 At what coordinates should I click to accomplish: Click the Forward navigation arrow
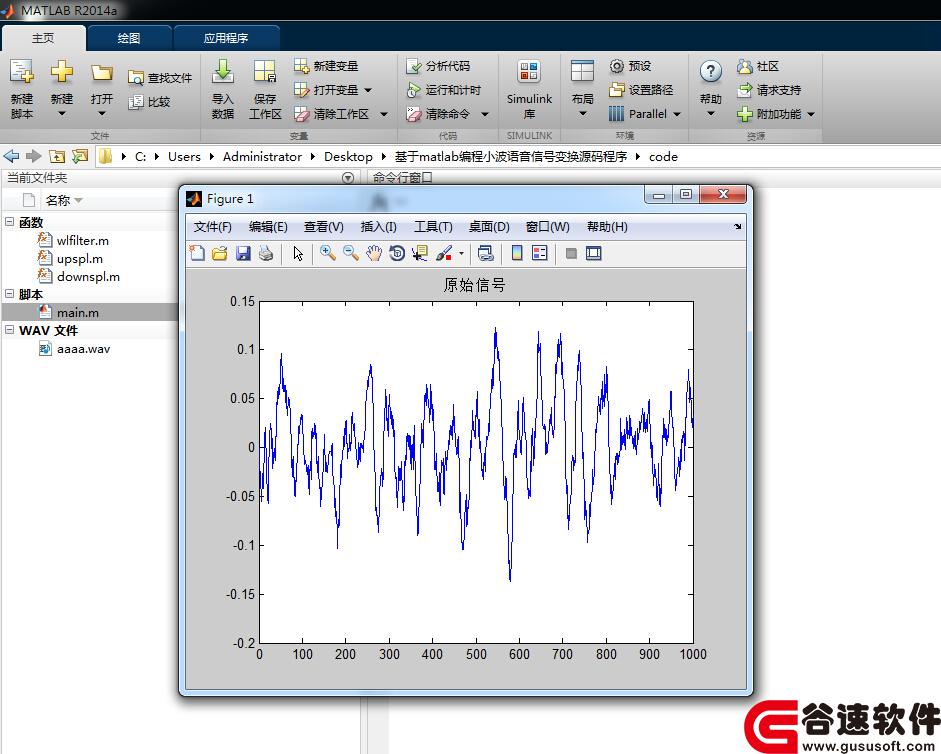[34, 157]
